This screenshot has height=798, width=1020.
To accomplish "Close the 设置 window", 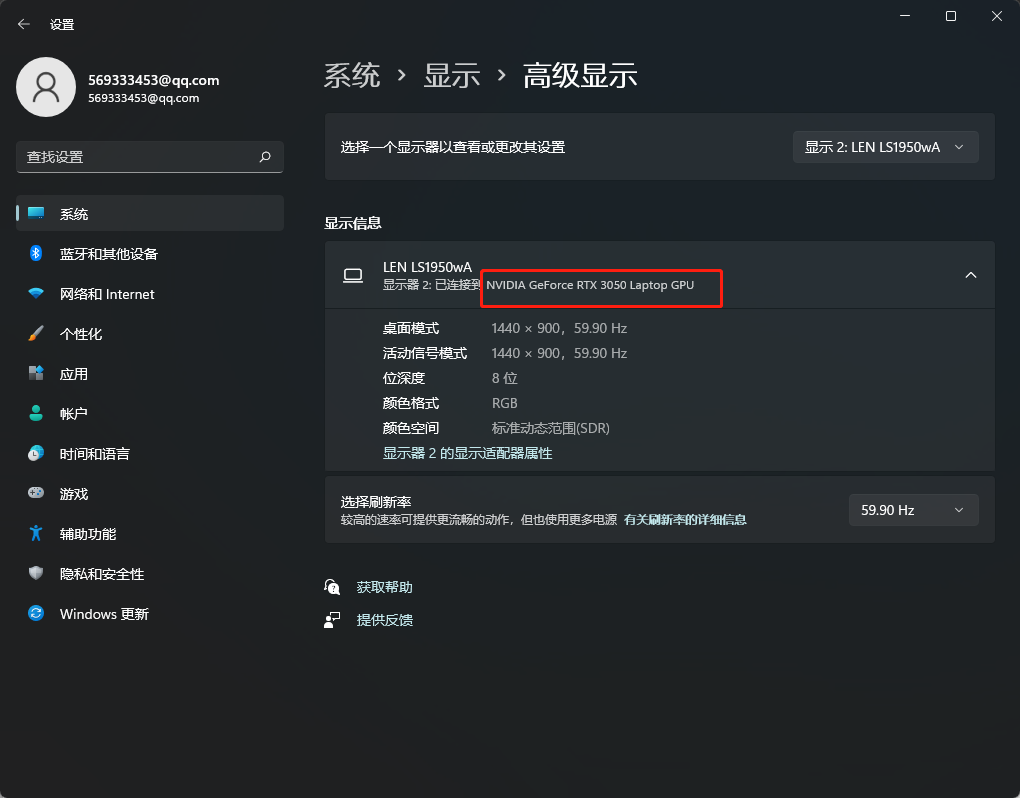I will click(997, 16).
